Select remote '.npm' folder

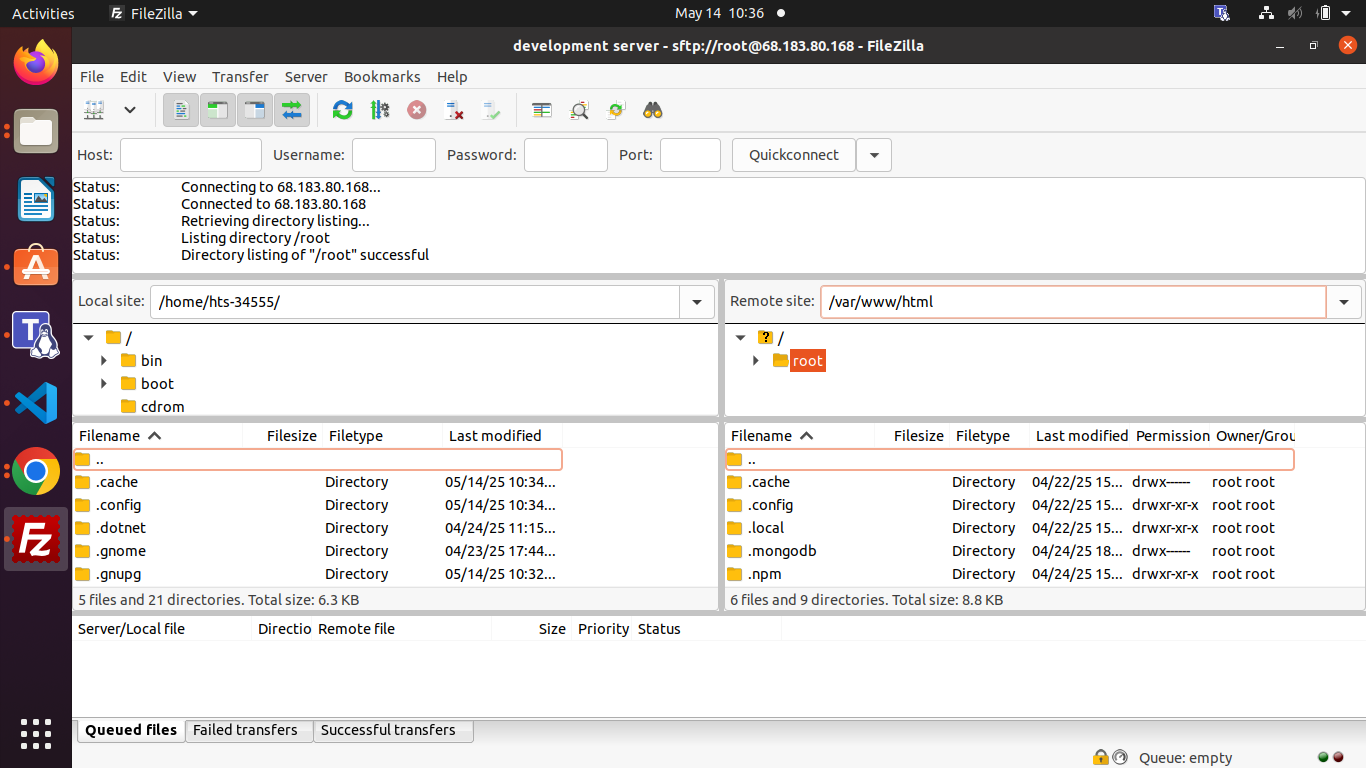pyautogui.click(x=1010, y=574)
